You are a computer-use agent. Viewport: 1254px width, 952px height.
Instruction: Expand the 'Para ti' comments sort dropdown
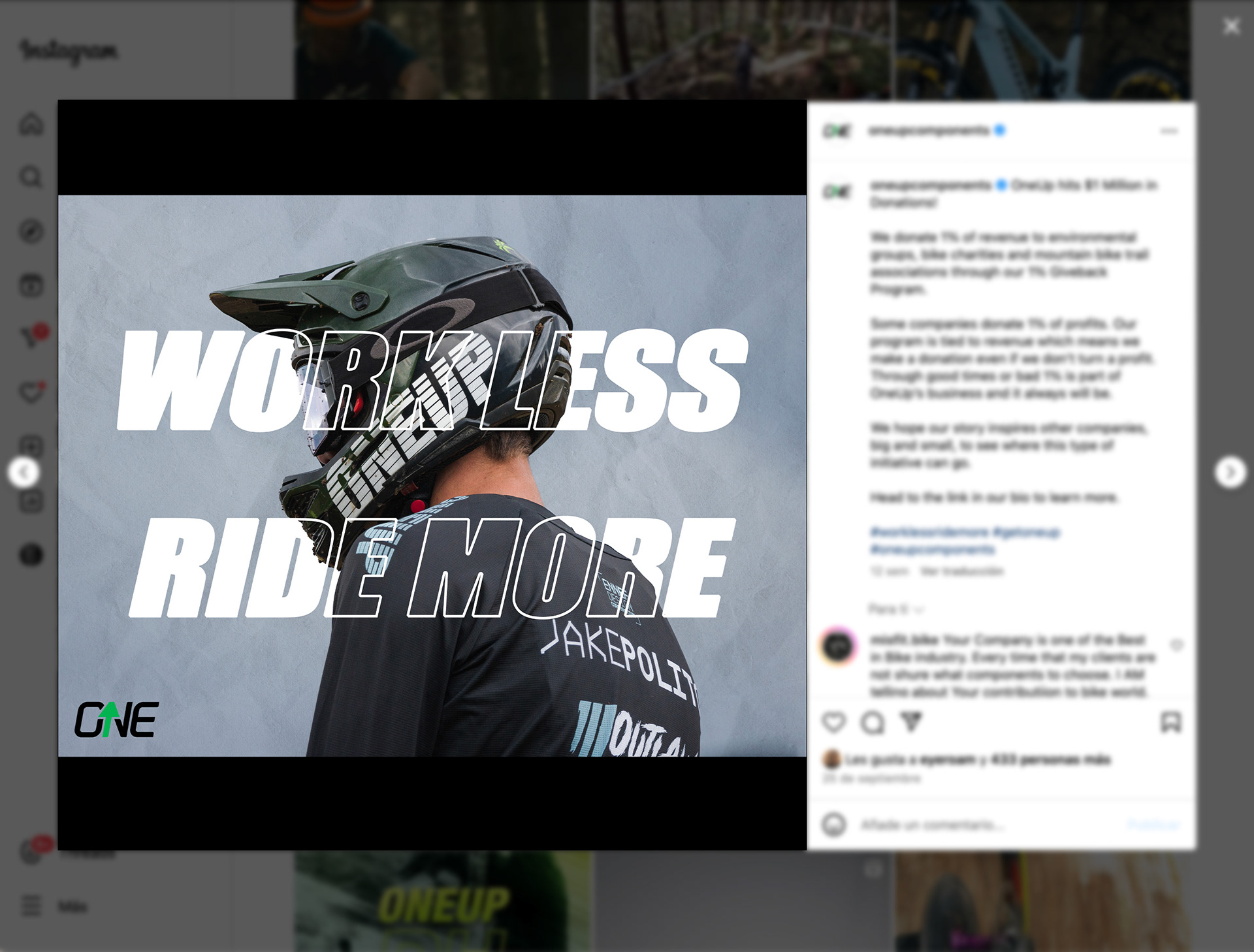896,609
